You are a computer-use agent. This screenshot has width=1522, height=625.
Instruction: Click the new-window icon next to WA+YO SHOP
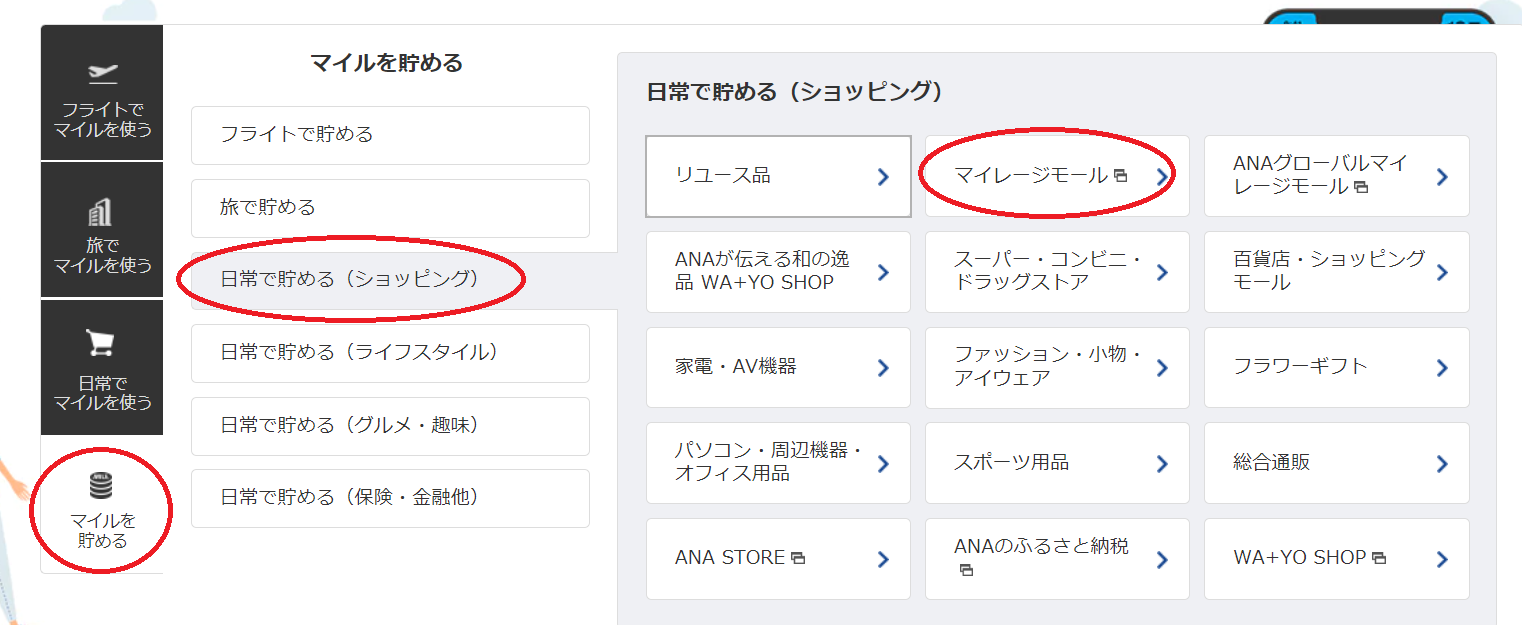(x=1379, y=558)
